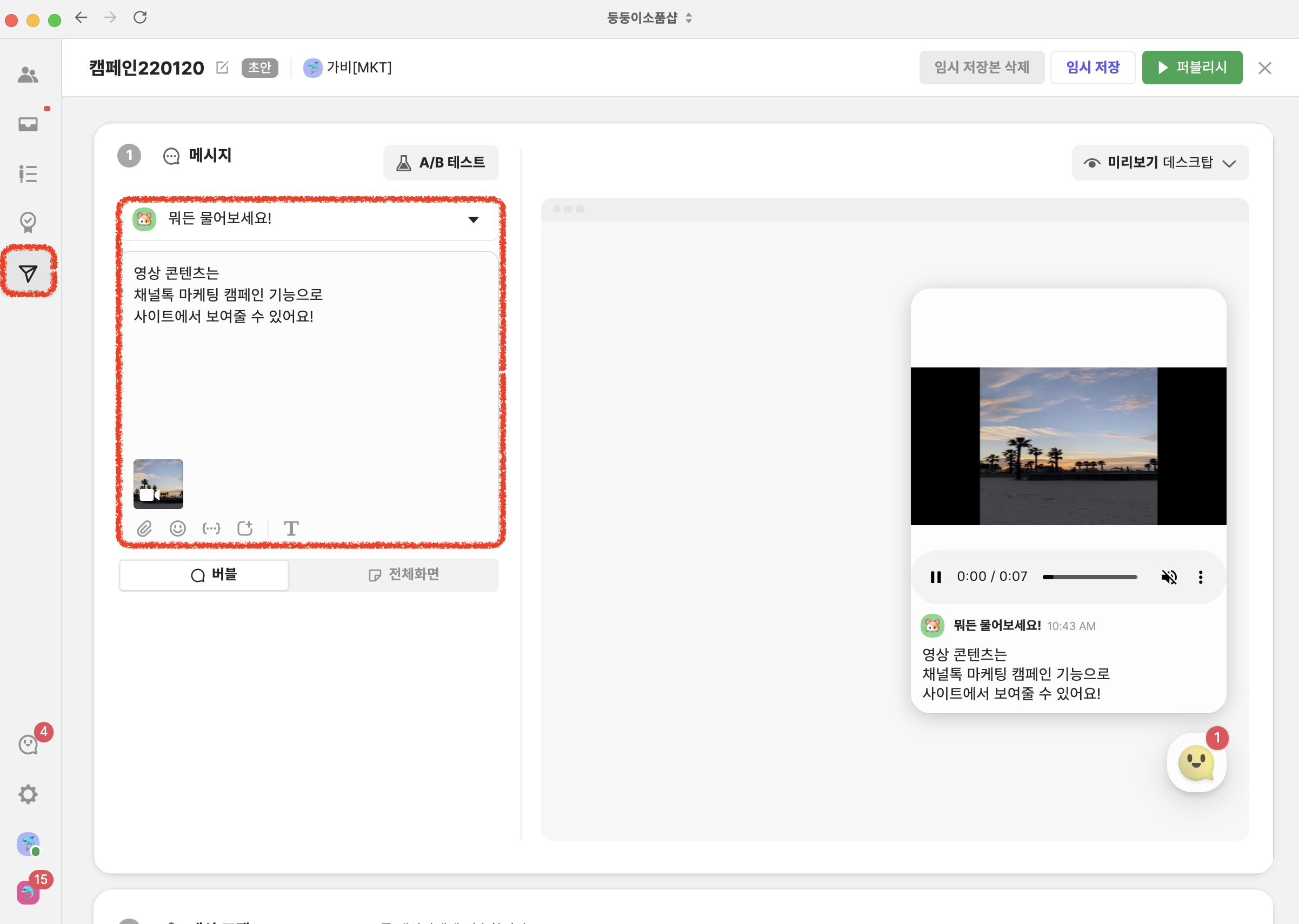The width and height of the screenshot is (1299, 924).
Task: Click the attach file paperclip icon
Action: (144, 528)
